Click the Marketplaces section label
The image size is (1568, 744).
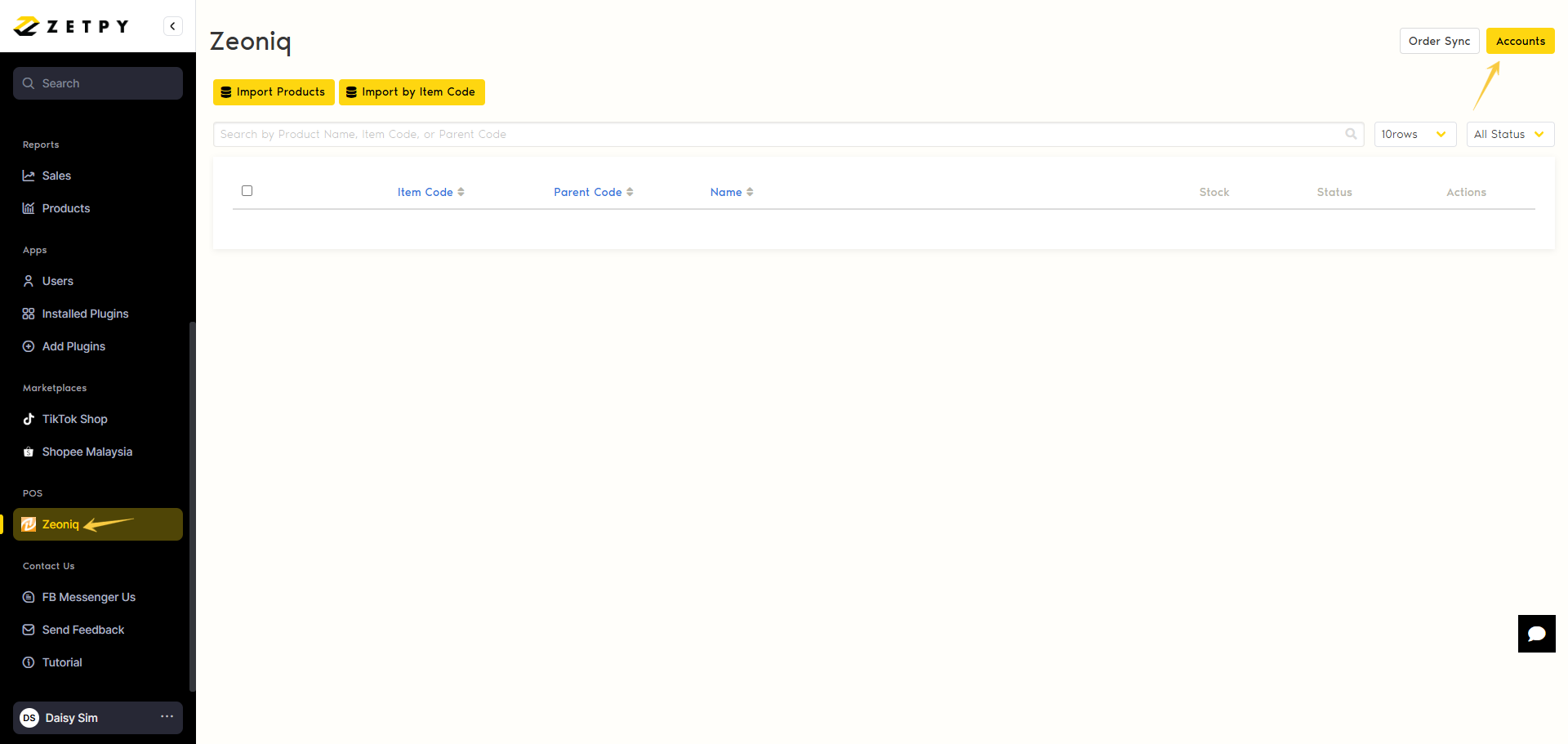pyautogui.click(x=55, y=388)
